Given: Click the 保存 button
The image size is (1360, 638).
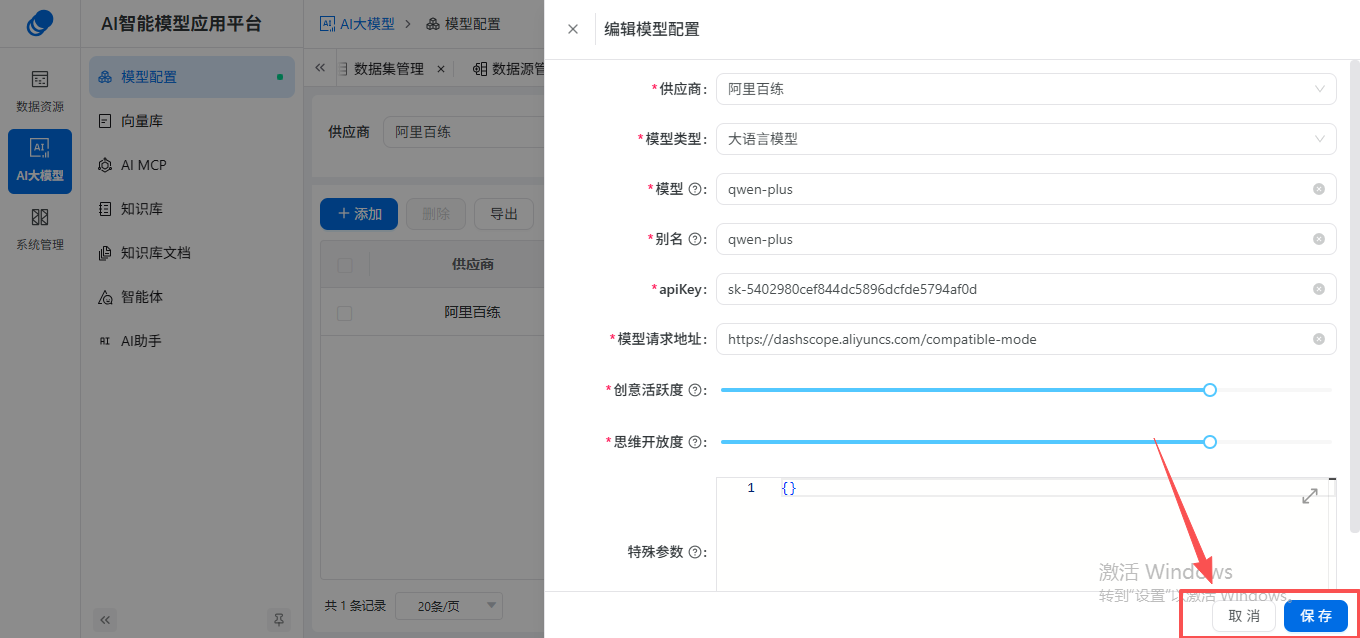Looking at the screenshot, I should click(x=1316, y=616).
